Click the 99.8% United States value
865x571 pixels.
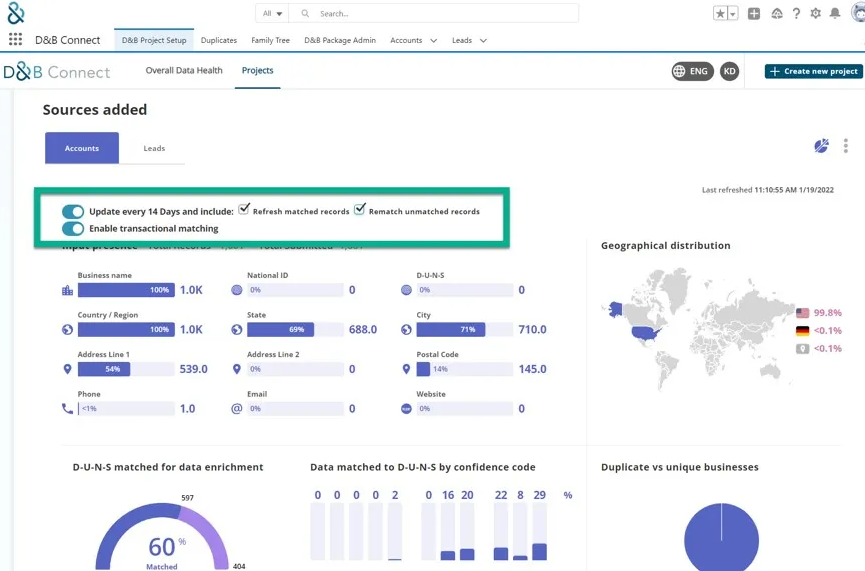827,313
